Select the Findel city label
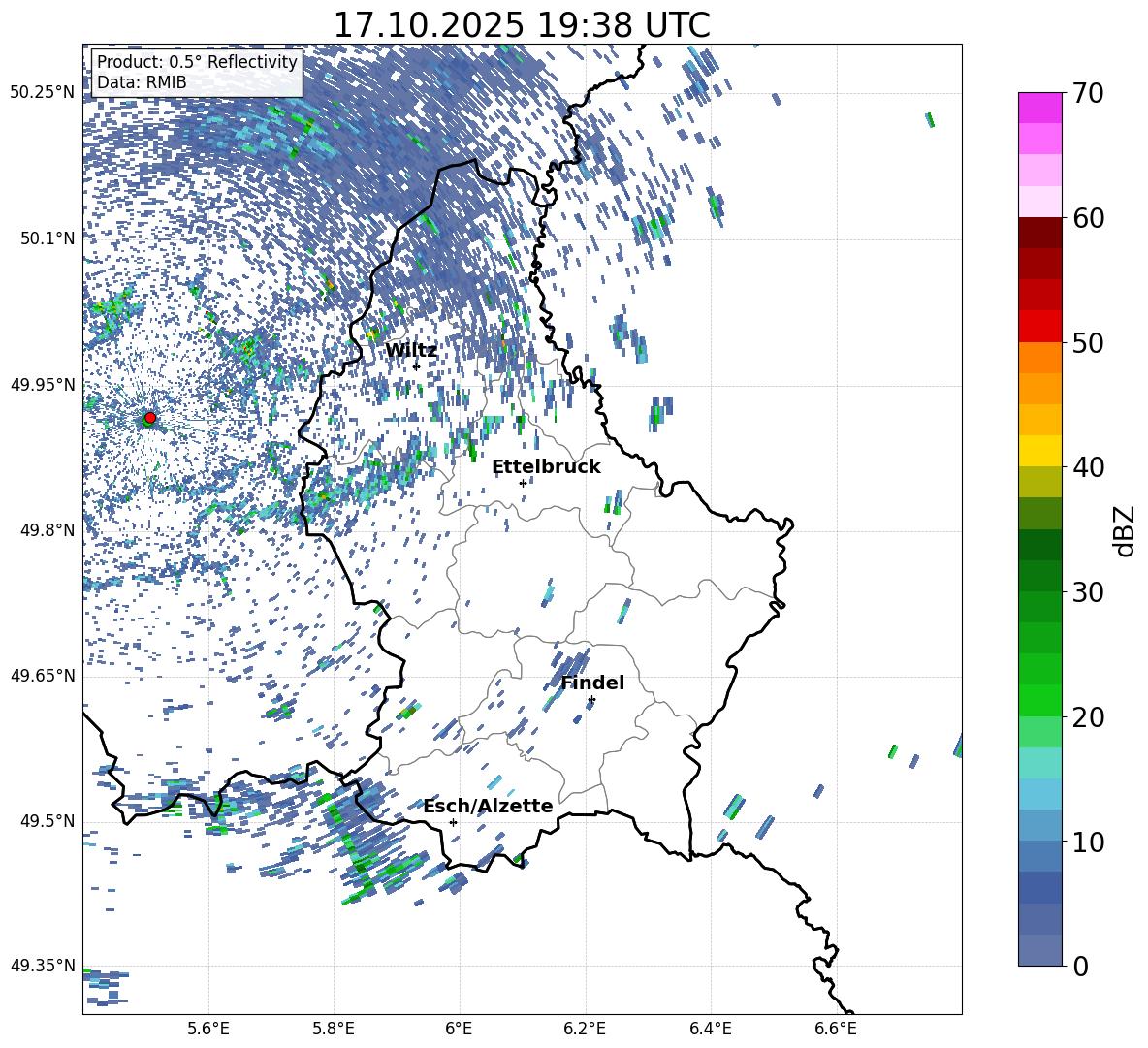1148x1048 pixels. click(x=592, y=683)
